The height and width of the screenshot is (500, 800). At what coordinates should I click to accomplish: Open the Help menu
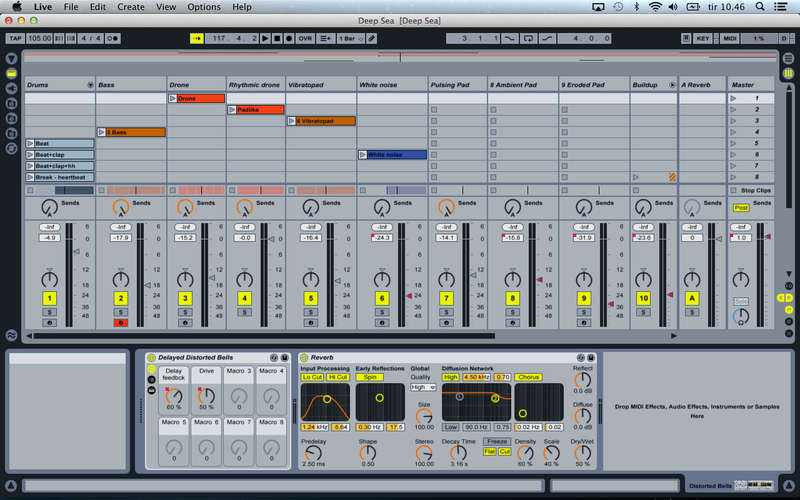coord(242,7)
